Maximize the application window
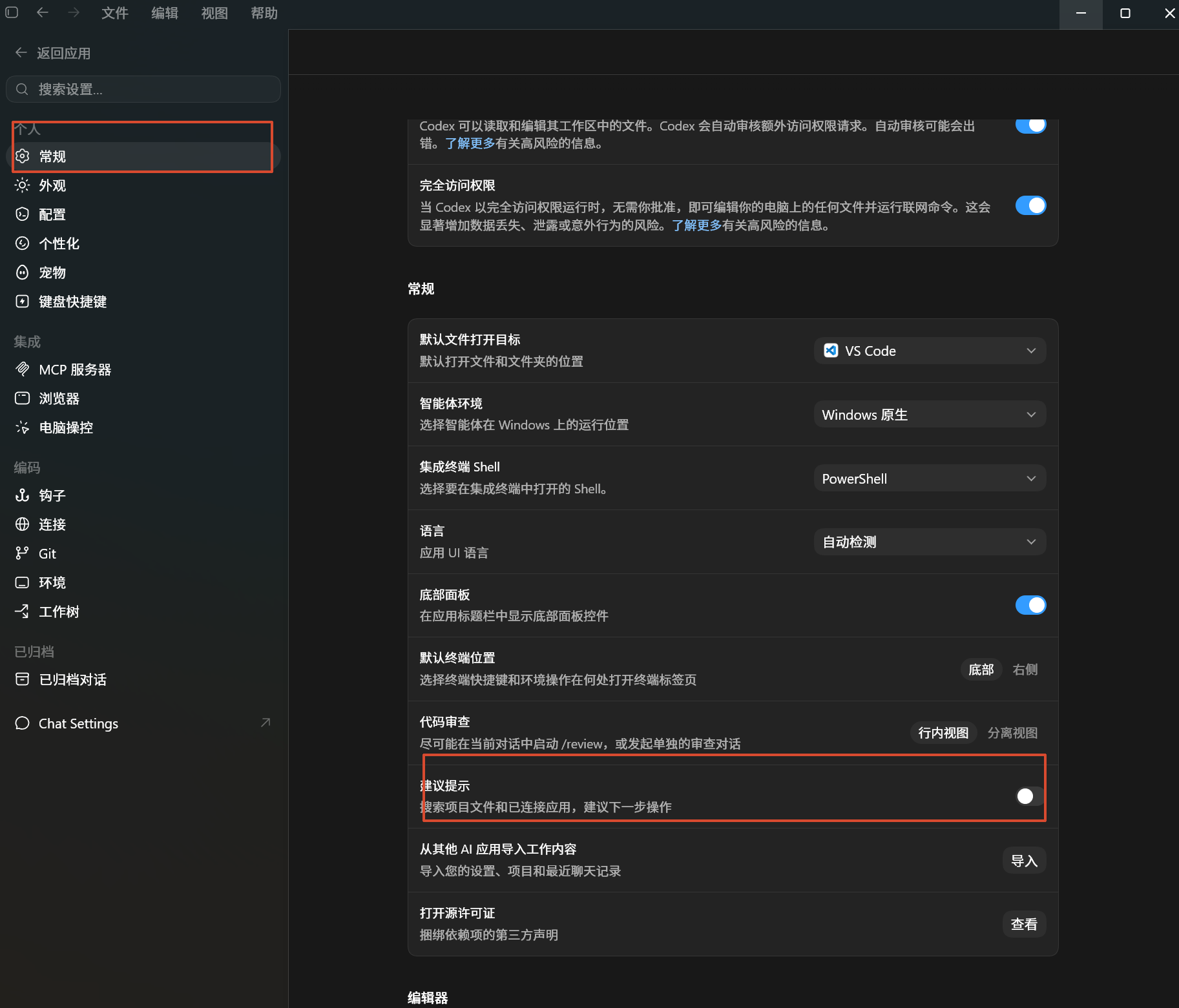1179x1008 pixels. pyautogui.click(x=1125, y=14)
